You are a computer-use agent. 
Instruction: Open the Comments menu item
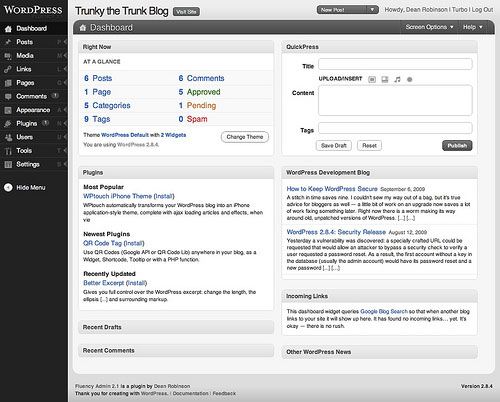(32, 96)
